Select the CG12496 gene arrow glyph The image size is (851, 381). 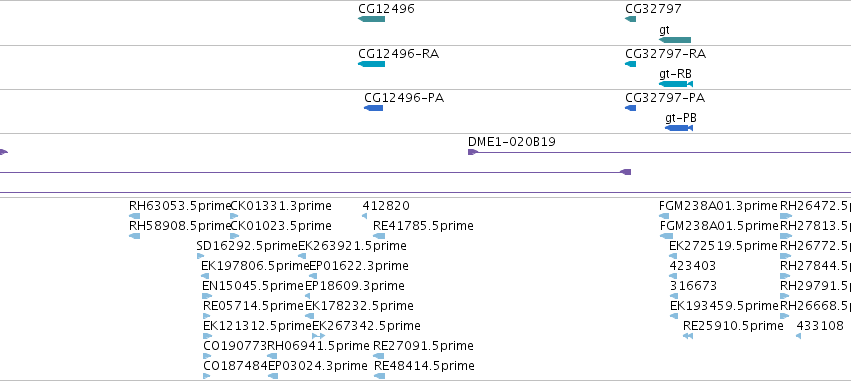pos(371,19)
